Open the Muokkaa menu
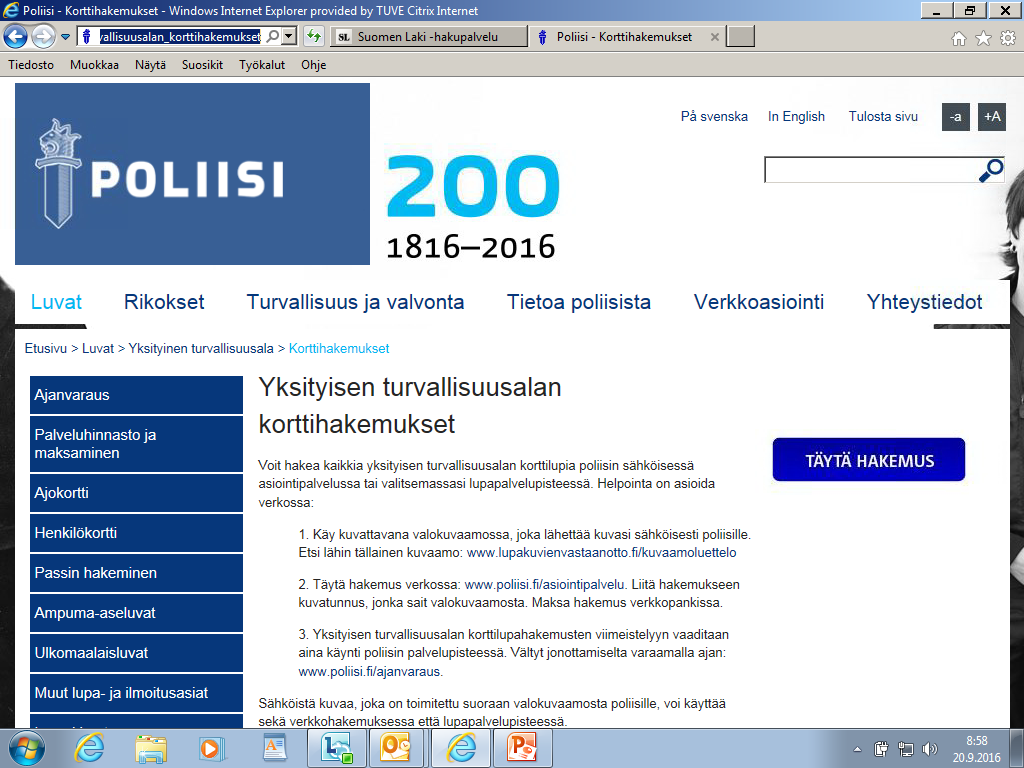Viewport: 1024px width, 768px height. click(94, 65)
